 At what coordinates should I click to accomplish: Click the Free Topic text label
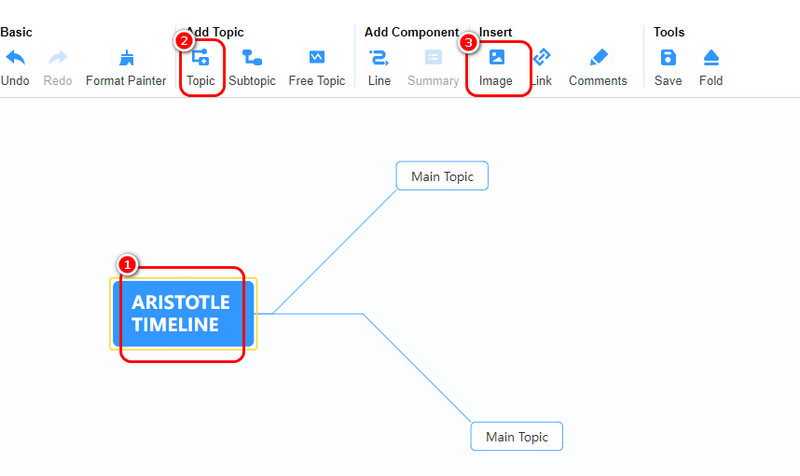coord(317,81)
